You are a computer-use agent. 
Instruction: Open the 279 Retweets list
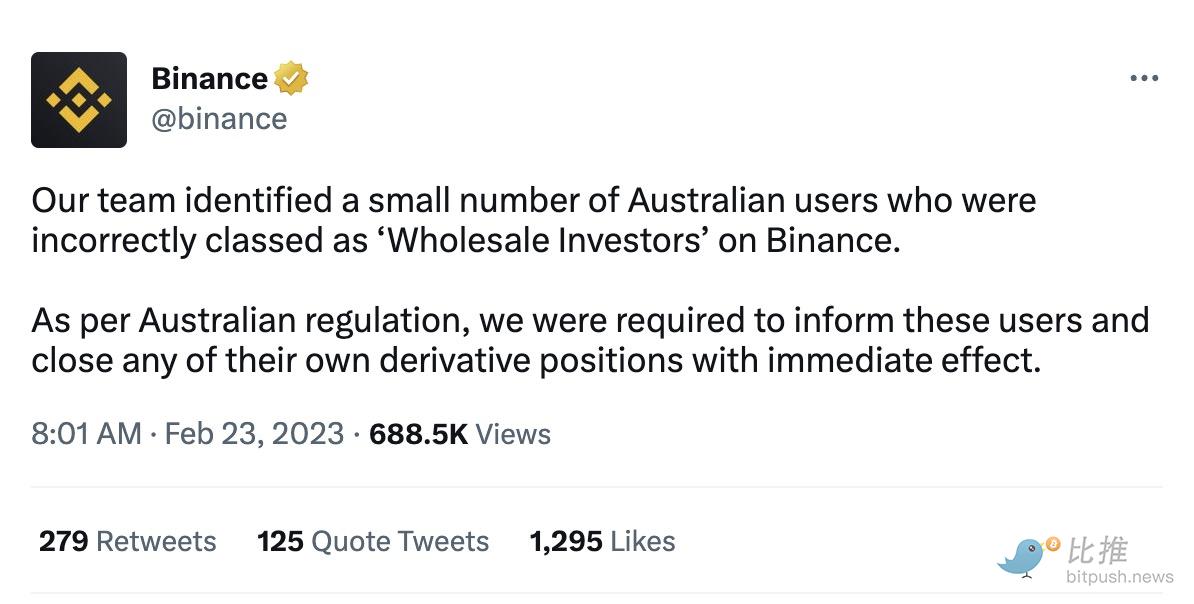(127, 541)
